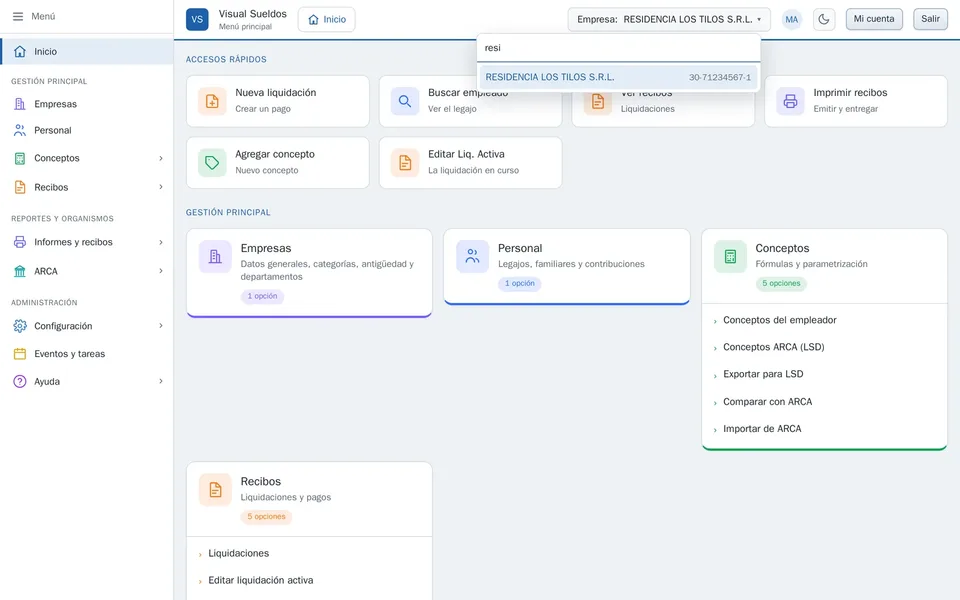The height and width of the screenshot is (600, 960).
Task: Click the Recibos card document icon
Action: (215, 490)
